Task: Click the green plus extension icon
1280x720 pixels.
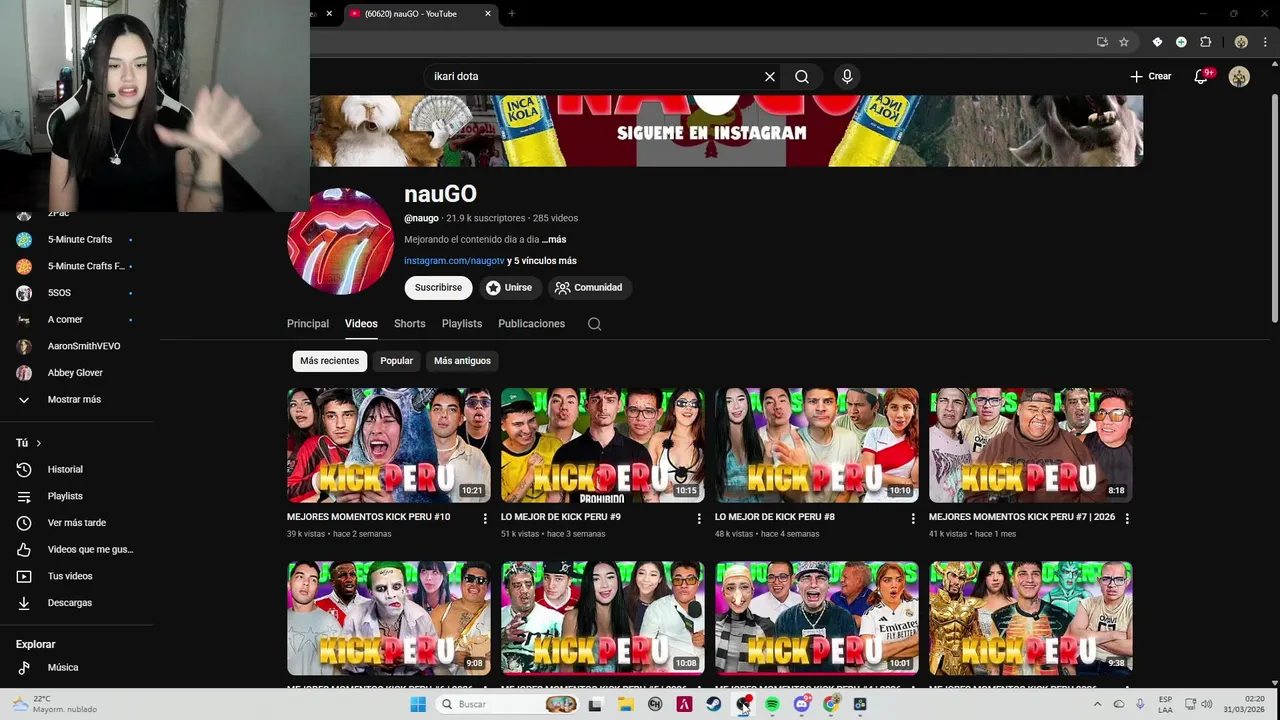Action: pyautogui.click(x=1181, y=42)
